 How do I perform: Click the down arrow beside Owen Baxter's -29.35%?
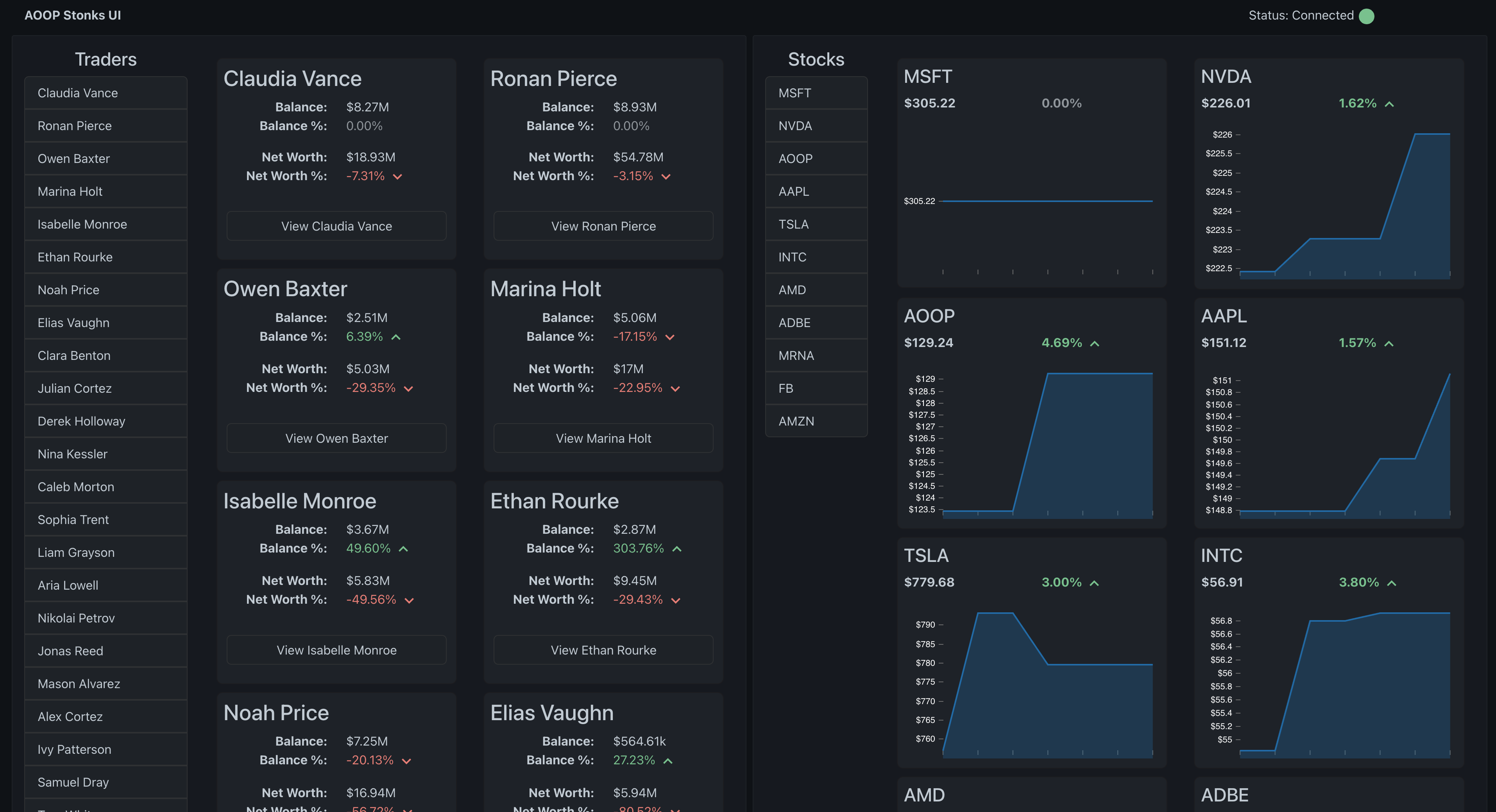(408, 388)
